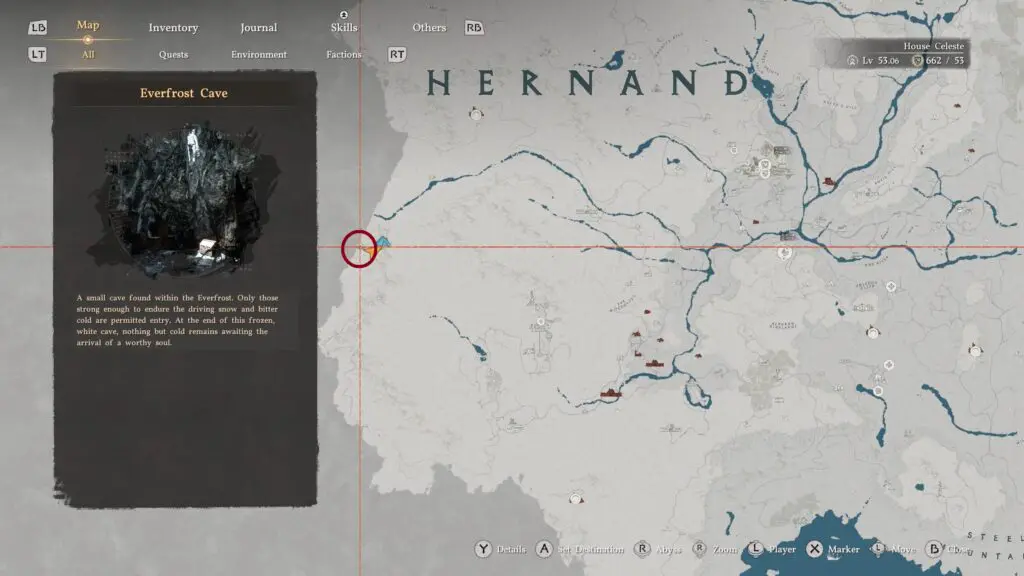Viewport: 1024px width, 576px height.
Task: Click the red-circled map cursor location
Action: coord(359,248)
